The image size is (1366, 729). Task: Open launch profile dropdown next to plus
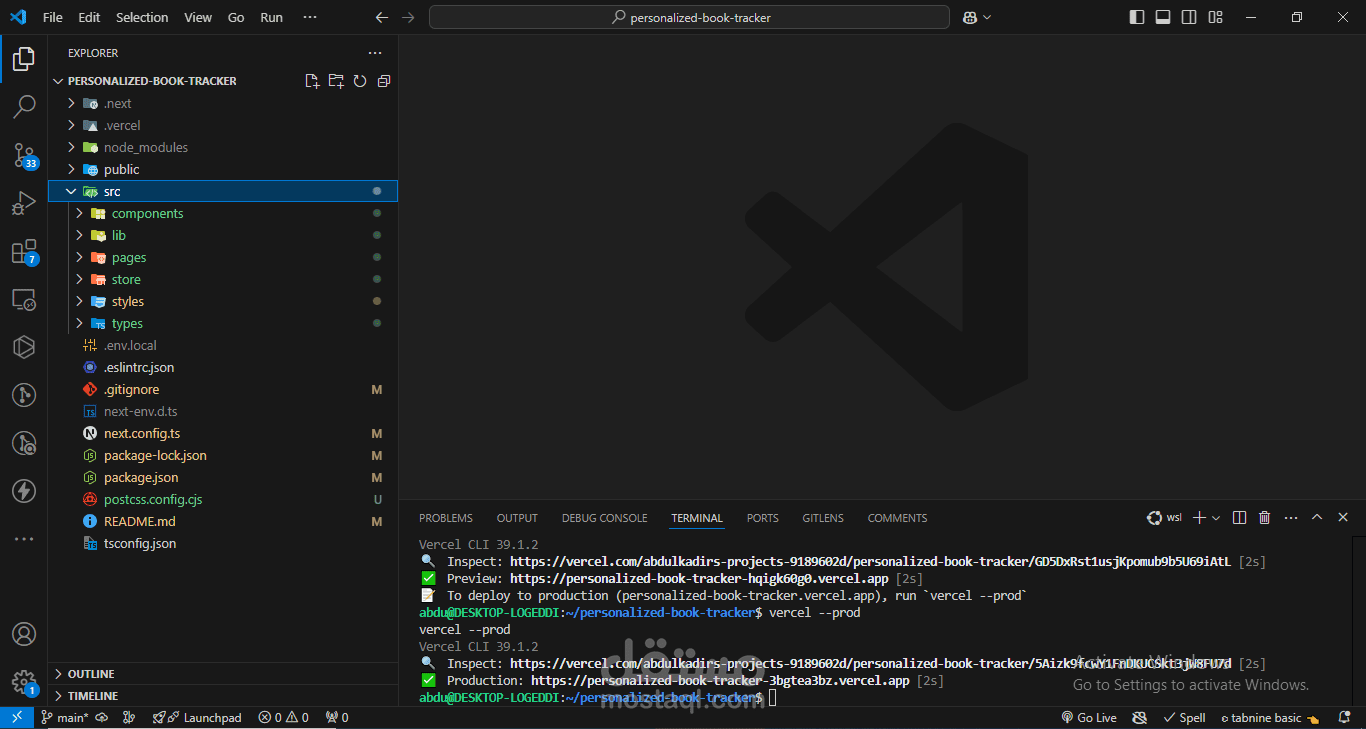[x=1216, y=518]
